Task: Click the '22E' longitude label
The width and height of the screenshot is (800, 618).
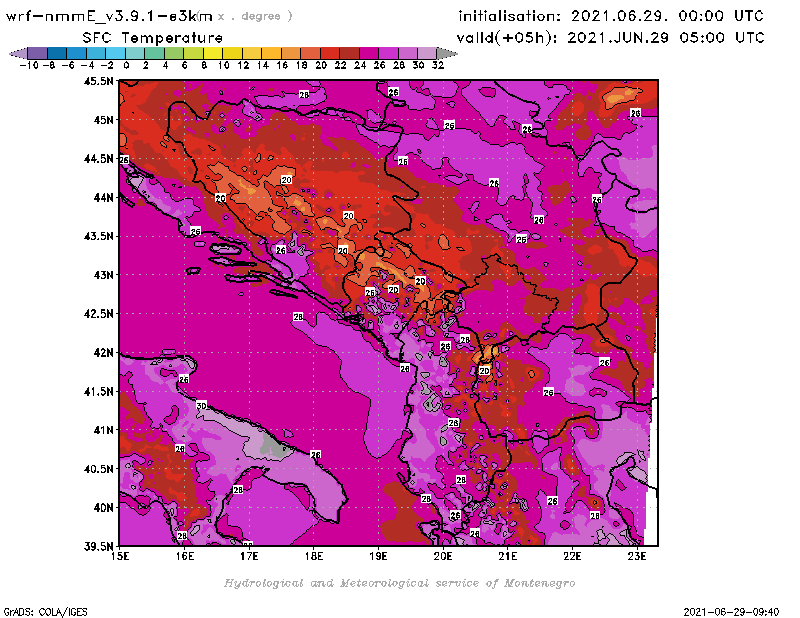Action: [572, 556]
